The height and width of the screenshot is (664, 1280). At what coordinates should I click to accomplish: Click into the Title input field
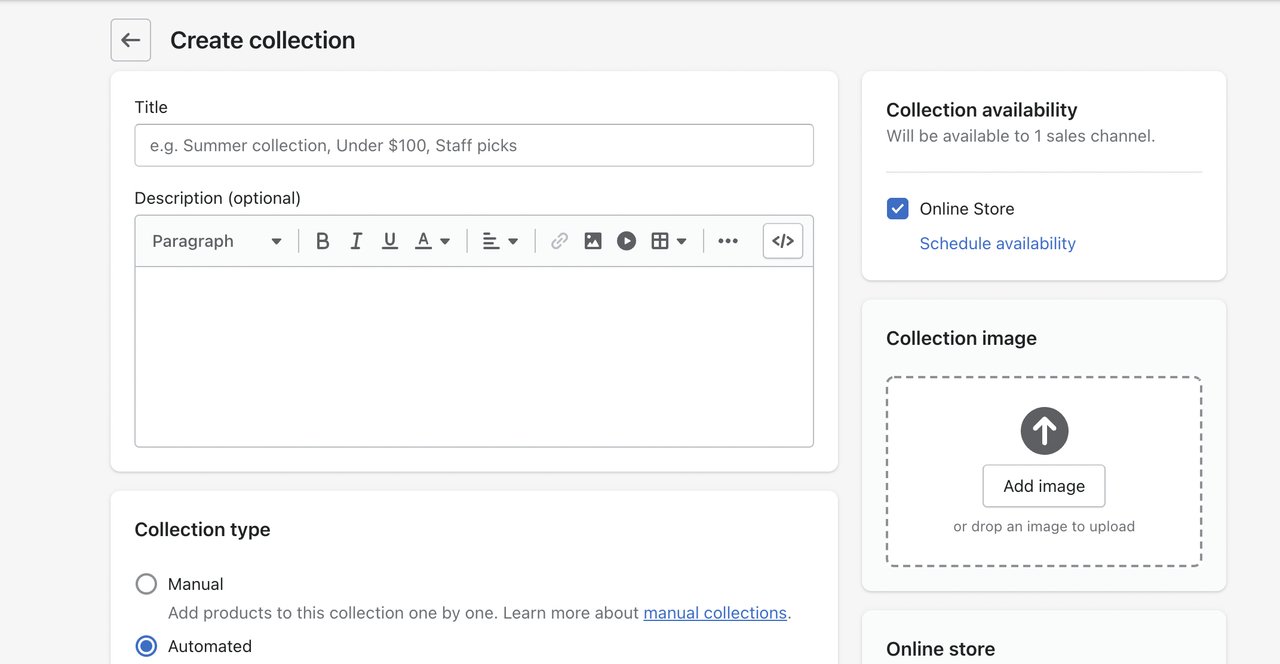(474, 145)
